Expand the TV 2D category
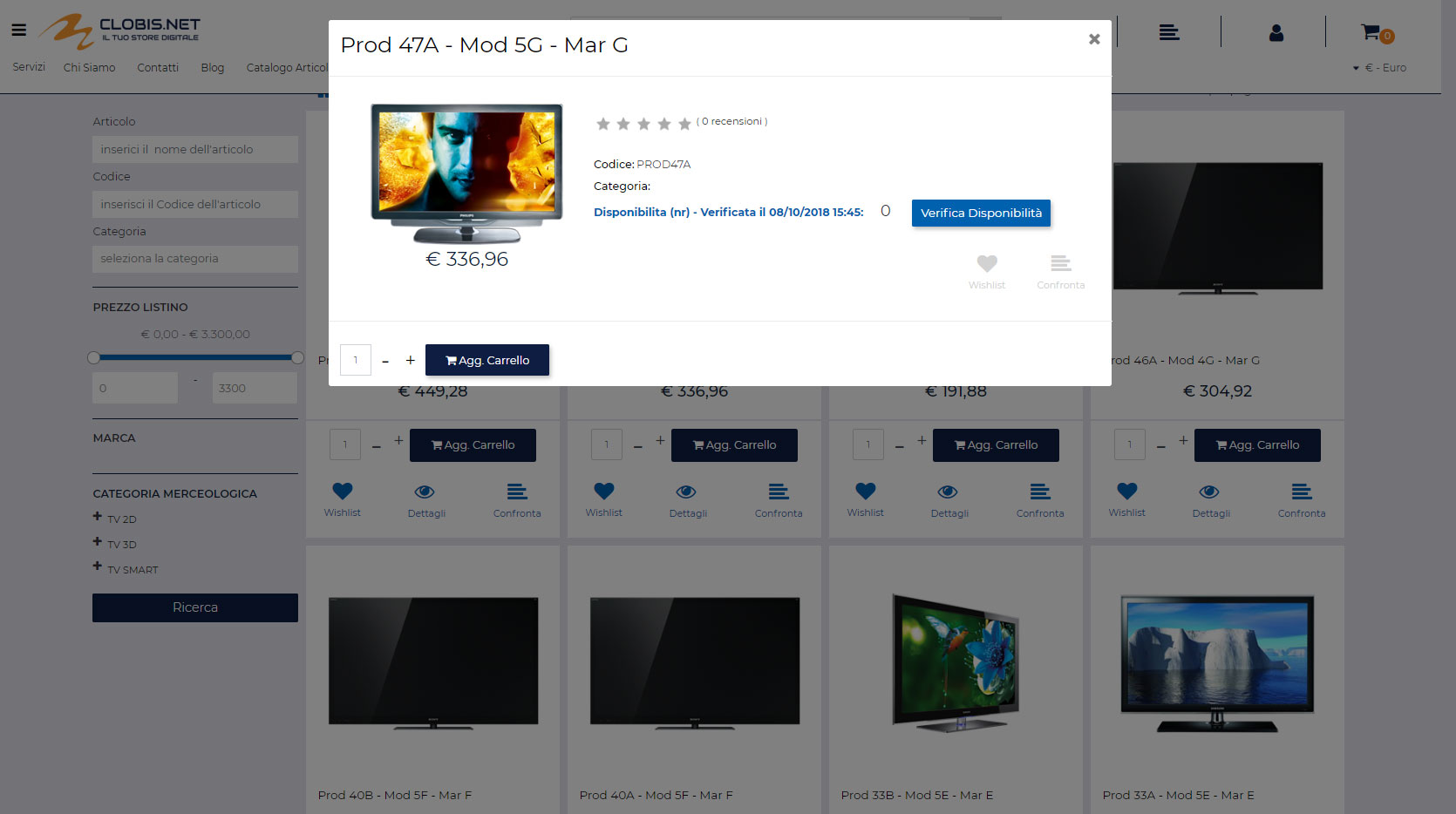 98,518
